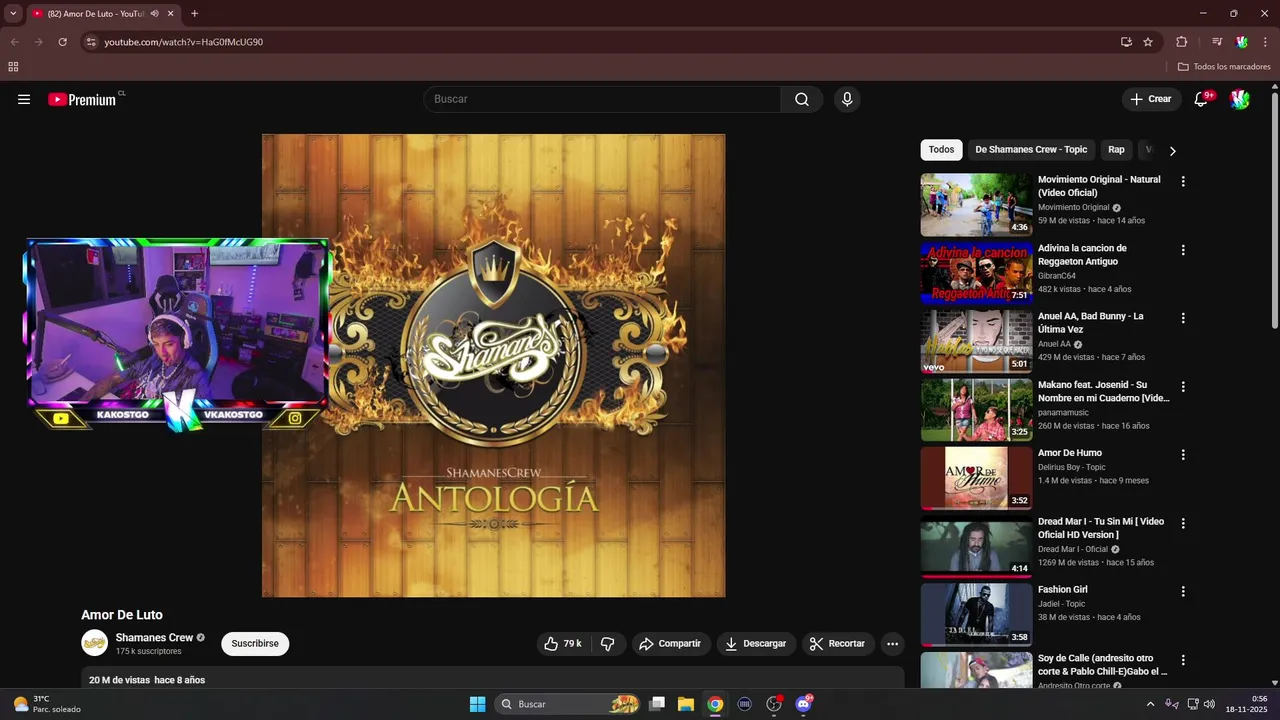The width and height of the screenshot is (1280, 720).
Task: Reload the page in Chrome
Action: [x=62, y=42]
